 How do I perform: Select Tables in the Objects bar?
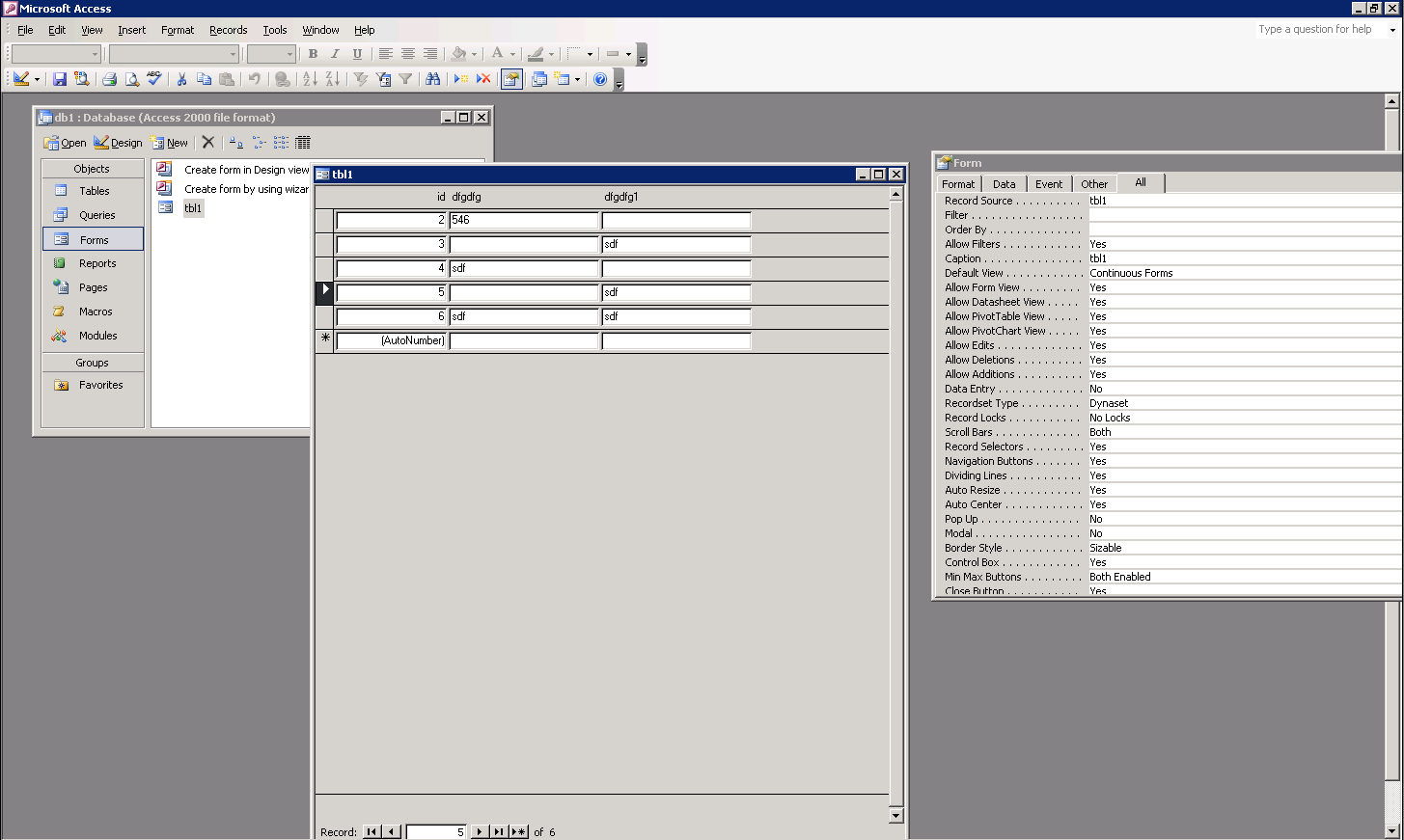(93, 191)
